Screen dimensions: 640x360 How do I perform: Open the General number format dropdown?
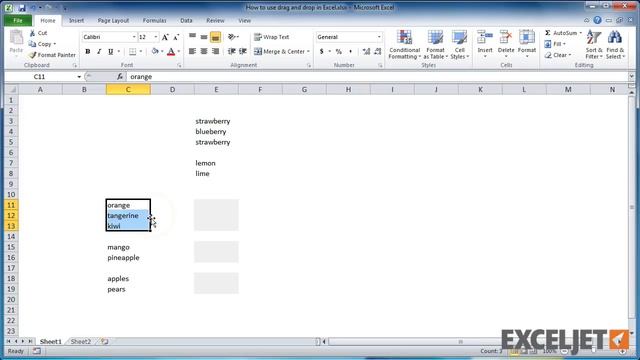point(379,37)
